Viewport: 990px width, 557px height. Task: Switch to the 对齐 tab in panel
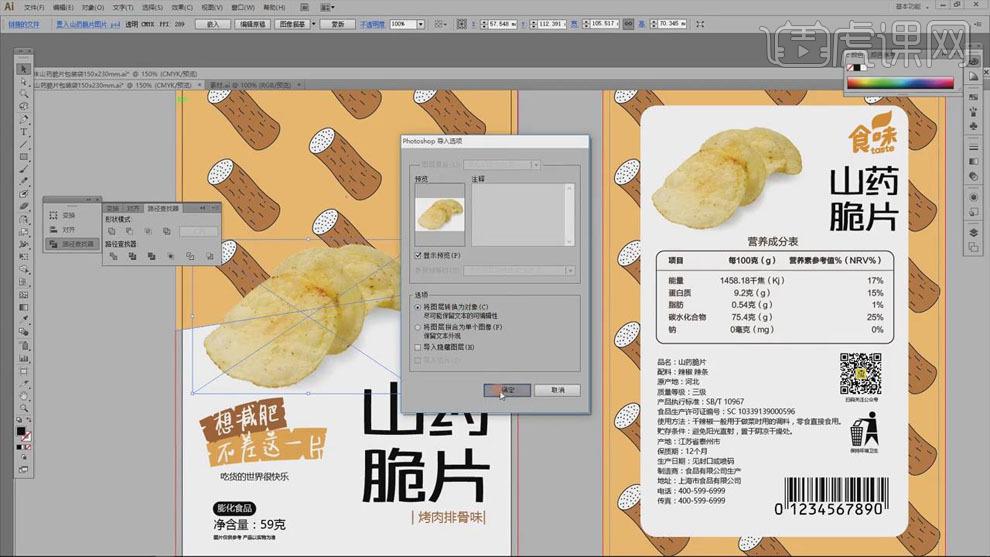click(x=133, y=208)
